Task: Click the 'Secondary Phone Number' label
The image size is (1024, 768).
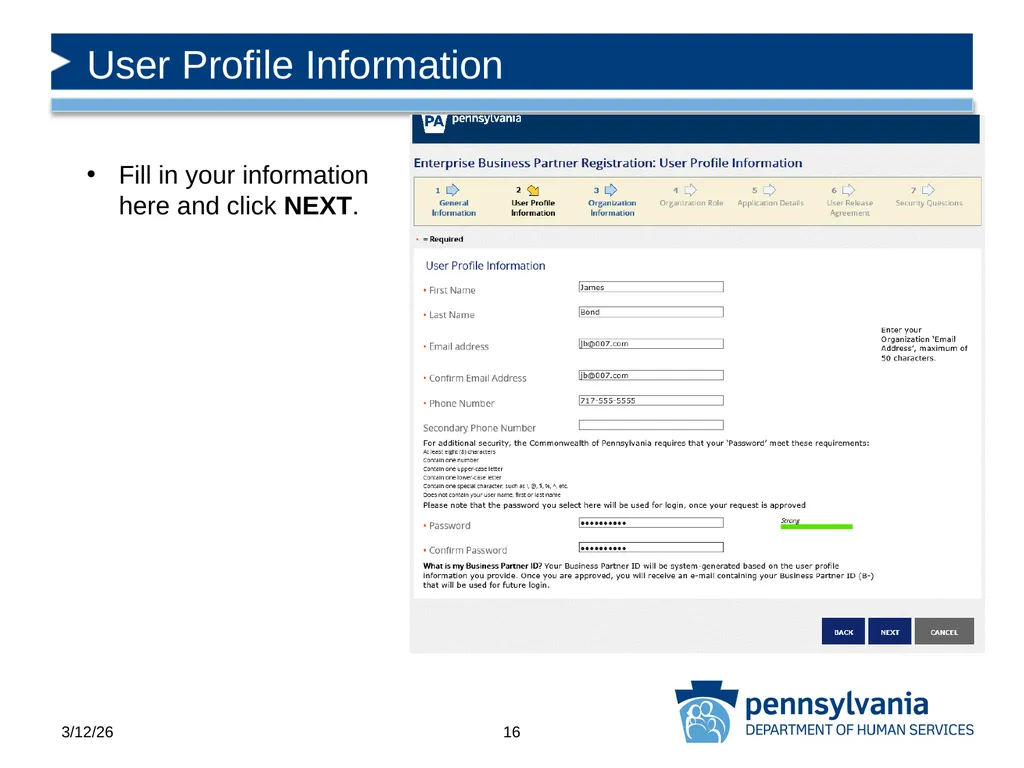Action: 479,428
